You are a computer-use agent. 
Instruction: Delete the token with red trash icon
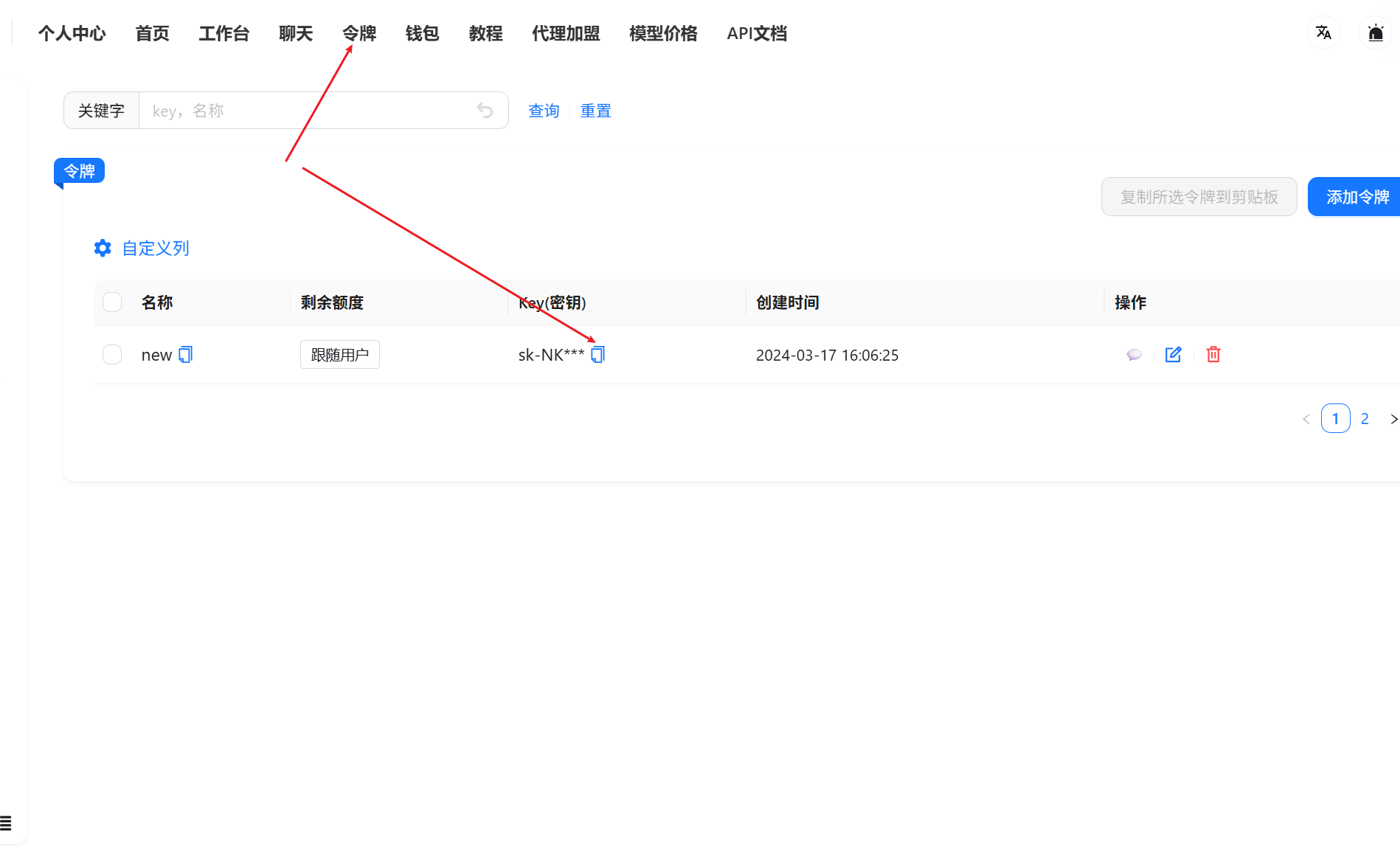[x=1213, y=355]
